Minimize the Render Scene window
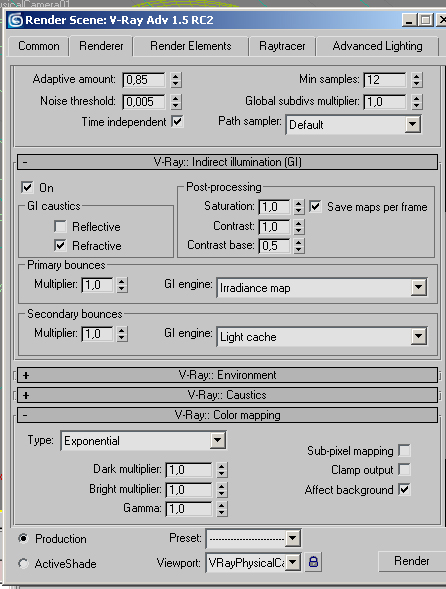Screen dimensions: 446x589 409,20
